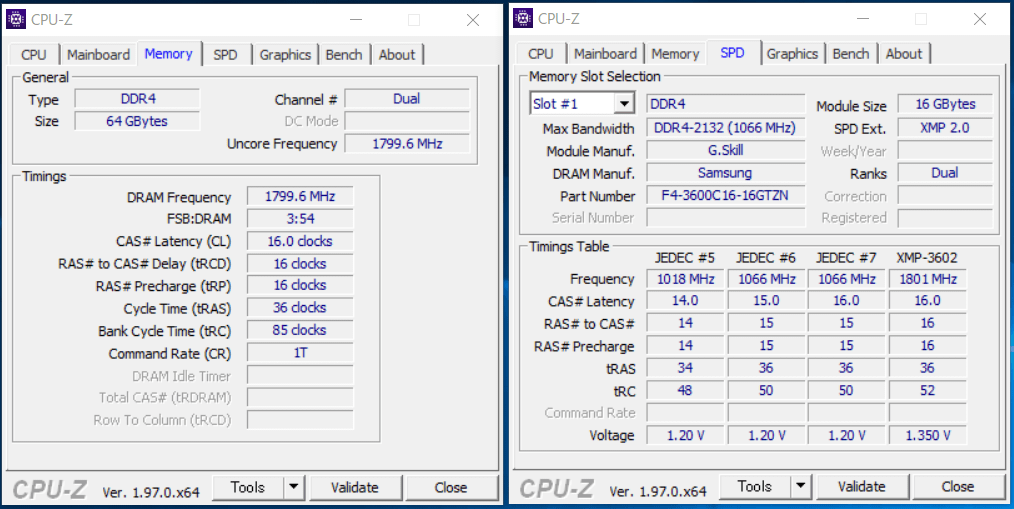Close the left CPU-Z window with X
Image resolution: width=1014 pixels, height=509 pixels.
[473, 20]
